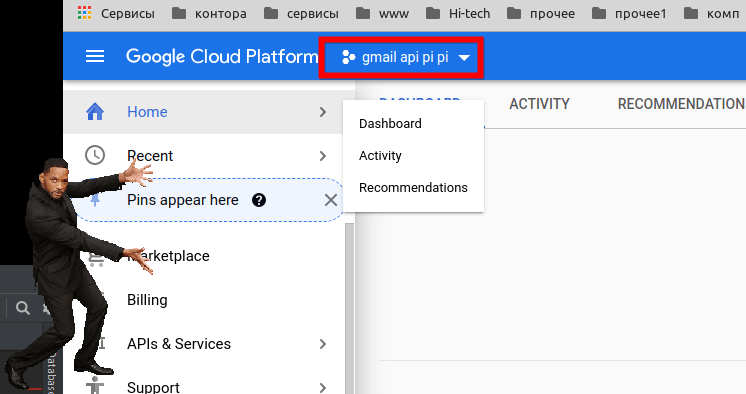Click the Recent clock icon
This screenshot has width=746, height=394.
95,156
